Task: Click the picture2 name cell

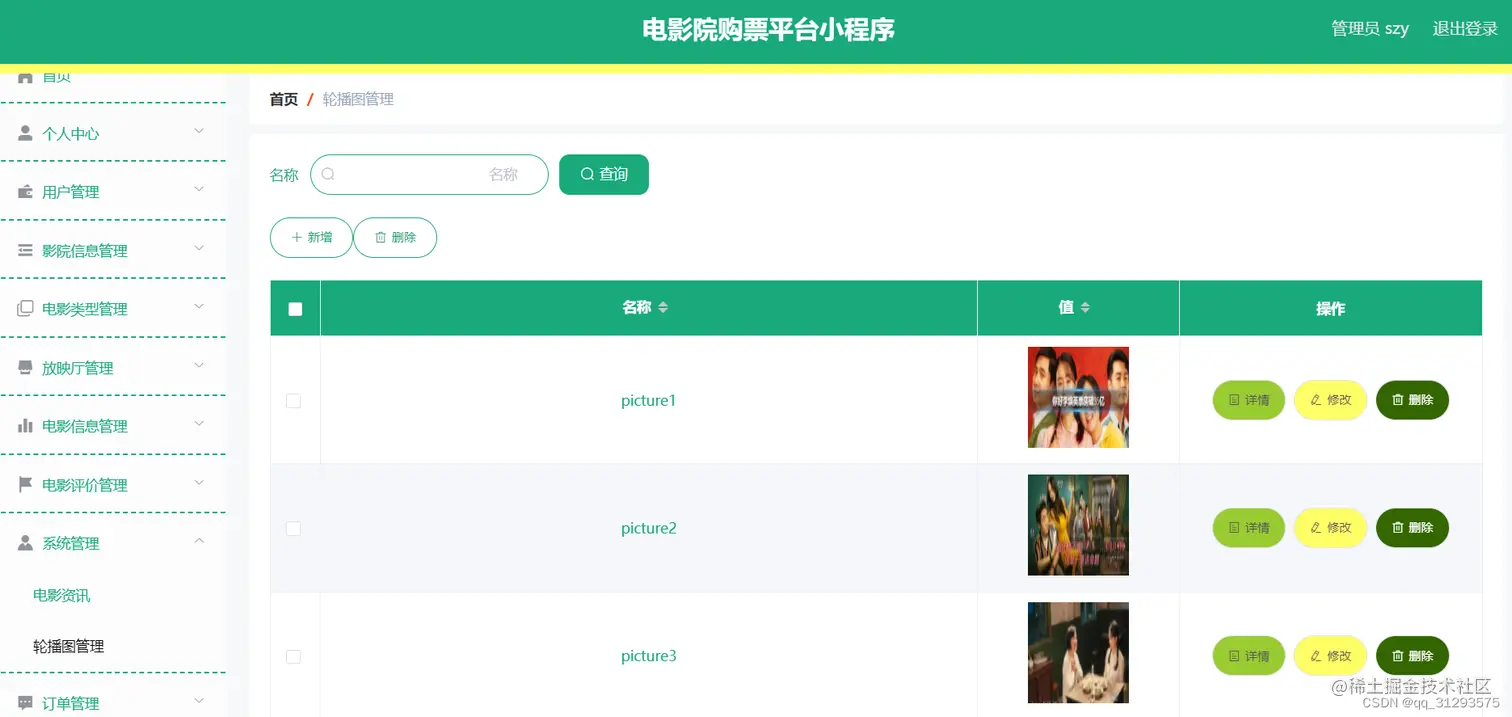Action: click(649, 528)
